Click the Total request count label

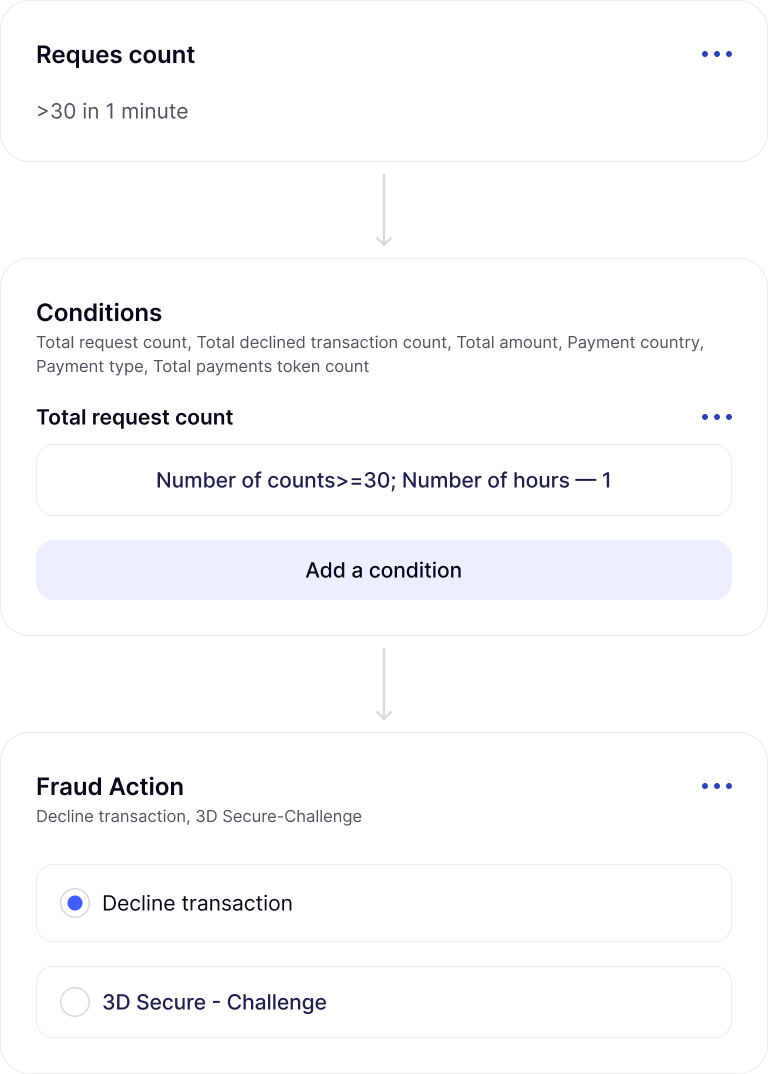(x=135, y=417)
